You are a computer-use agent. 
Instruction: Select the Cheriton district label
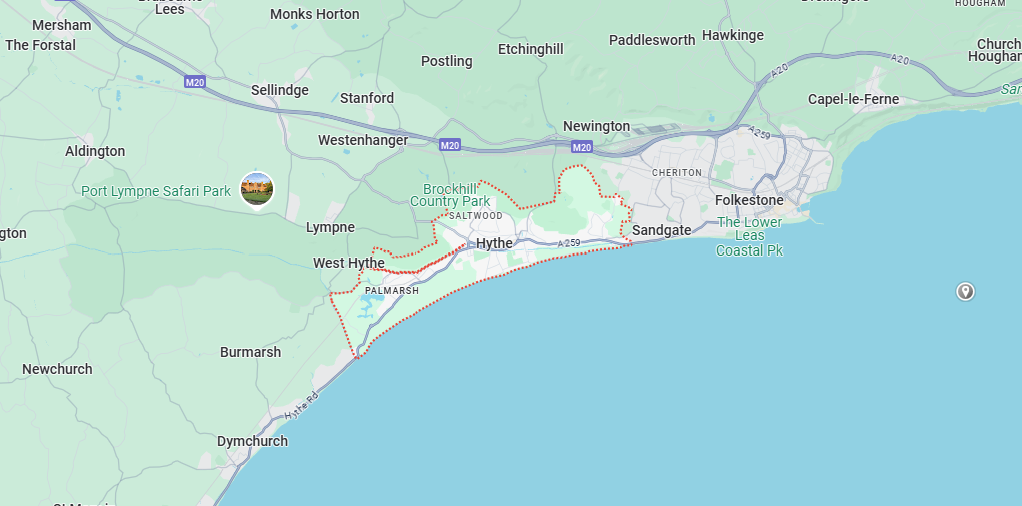tap(677, 173)
